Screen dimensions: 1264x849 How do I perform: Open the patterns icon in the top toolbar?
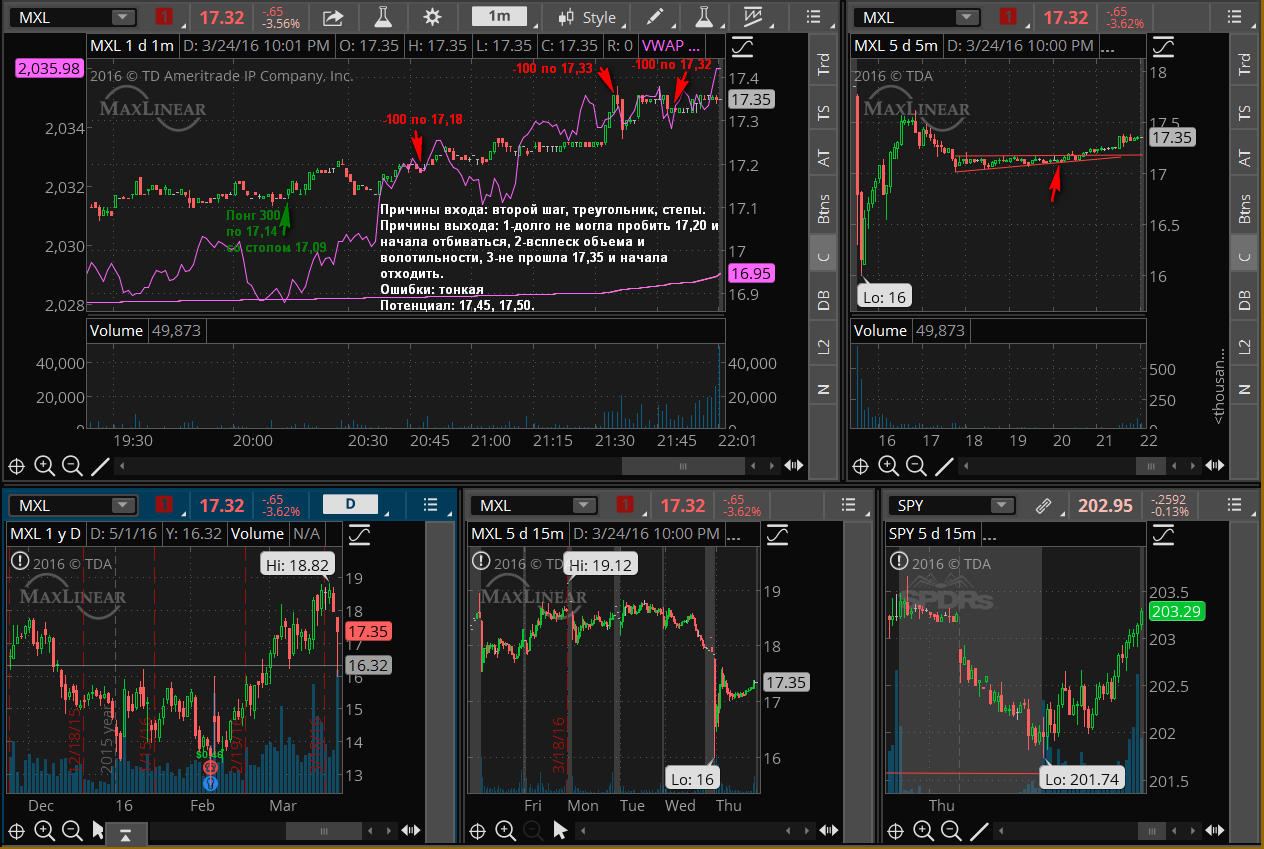[x=753, y=17]
